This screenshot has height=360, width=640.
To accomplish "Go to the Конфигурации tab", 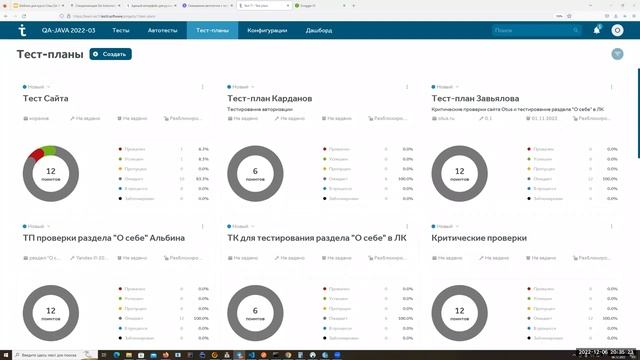I will (x=267, y=30).
